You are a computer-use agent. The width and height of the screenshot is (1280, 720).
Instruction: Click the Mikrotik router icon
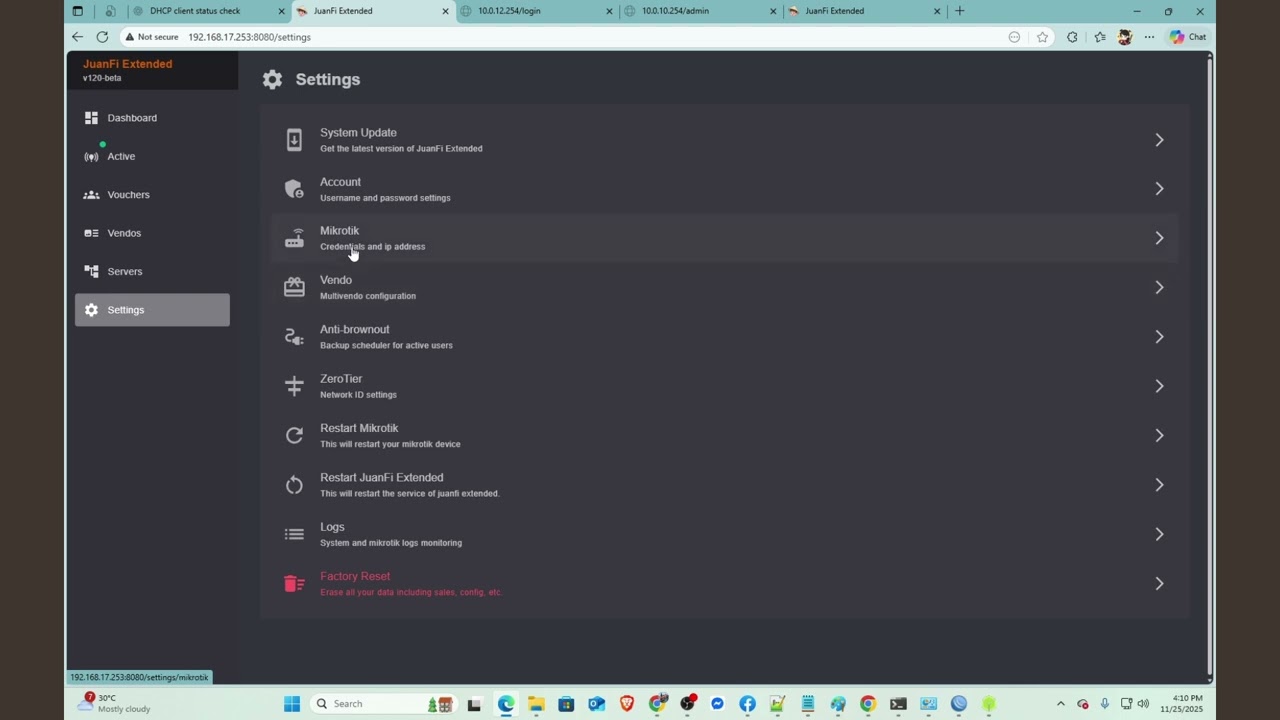[x=294, y=238]
